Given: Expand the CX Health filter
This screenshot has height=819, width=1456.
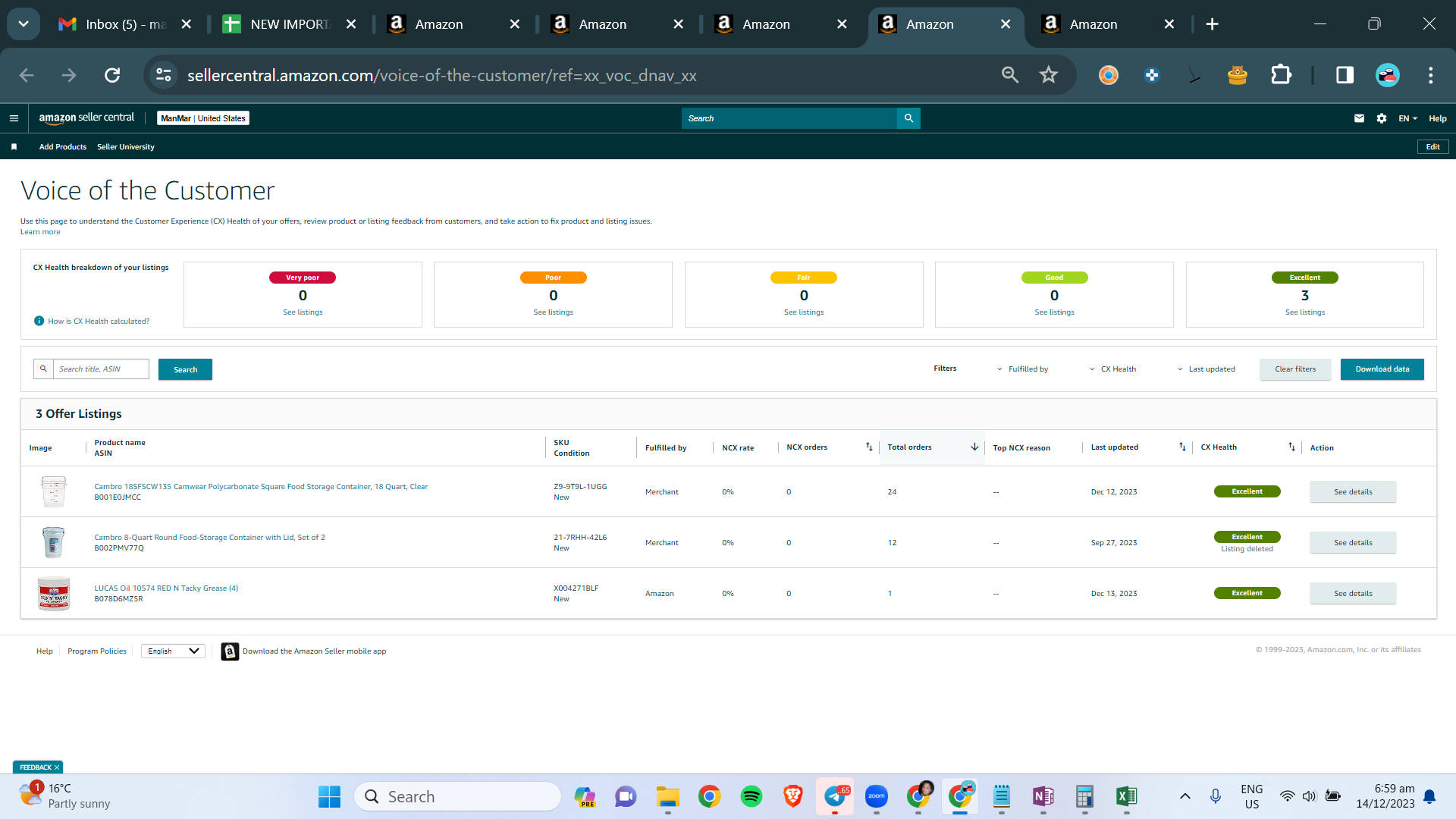Looking at the screenshot, I should tap(1113, 369).
